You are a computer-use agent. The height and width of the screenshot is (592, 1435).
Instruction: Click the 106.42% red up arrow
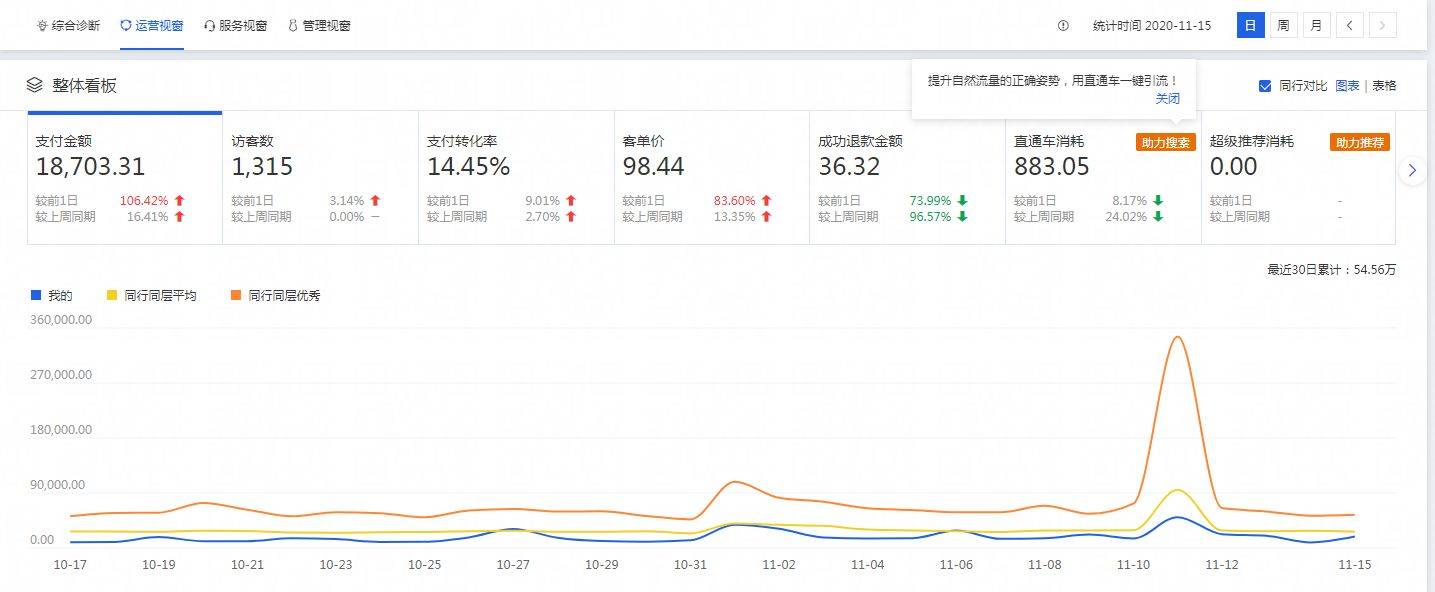click(x=179, y=200)
